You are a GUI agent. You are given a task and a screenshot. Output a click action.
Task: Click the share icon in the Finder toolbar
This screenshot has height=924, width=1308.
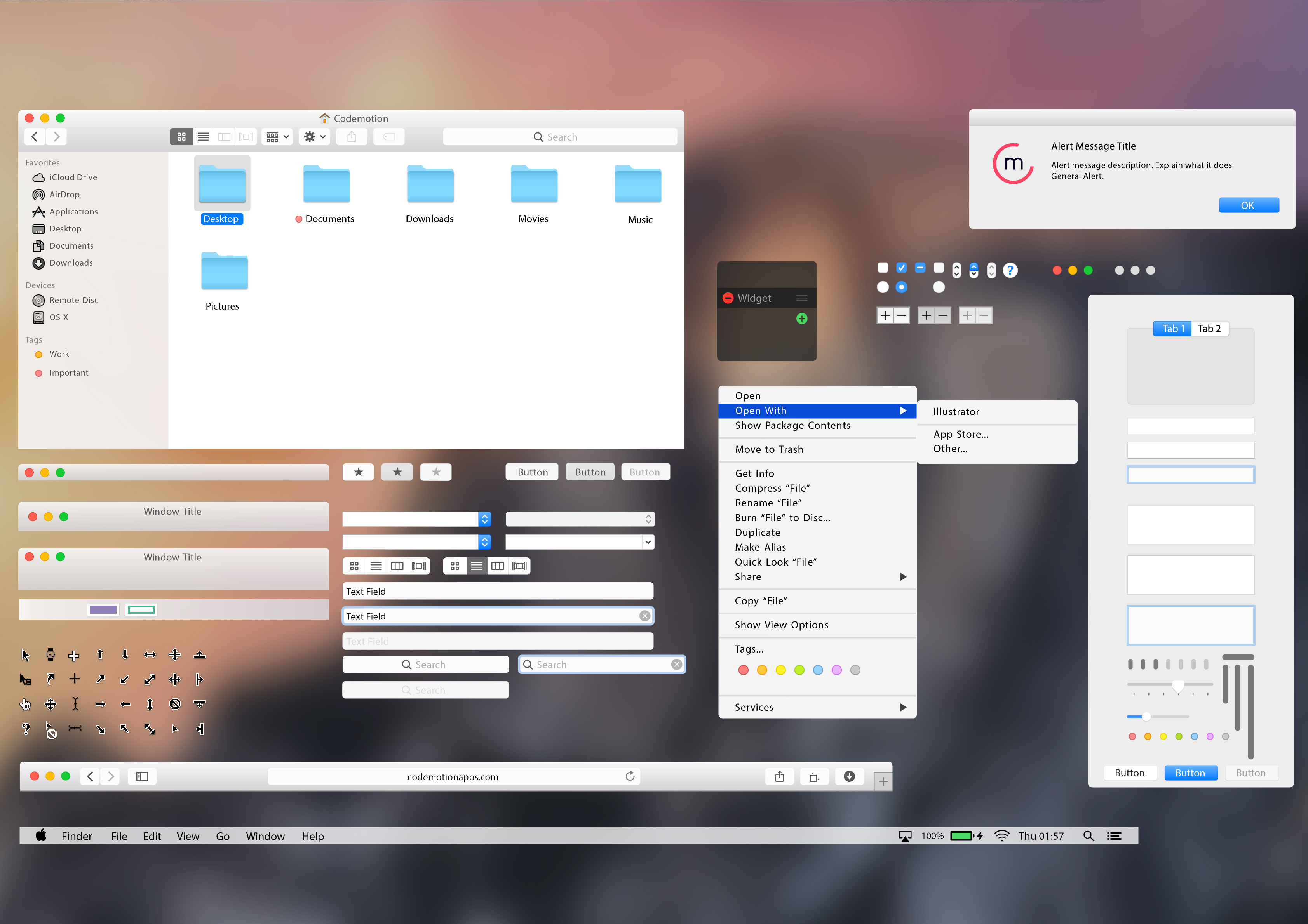click(352, 137)
